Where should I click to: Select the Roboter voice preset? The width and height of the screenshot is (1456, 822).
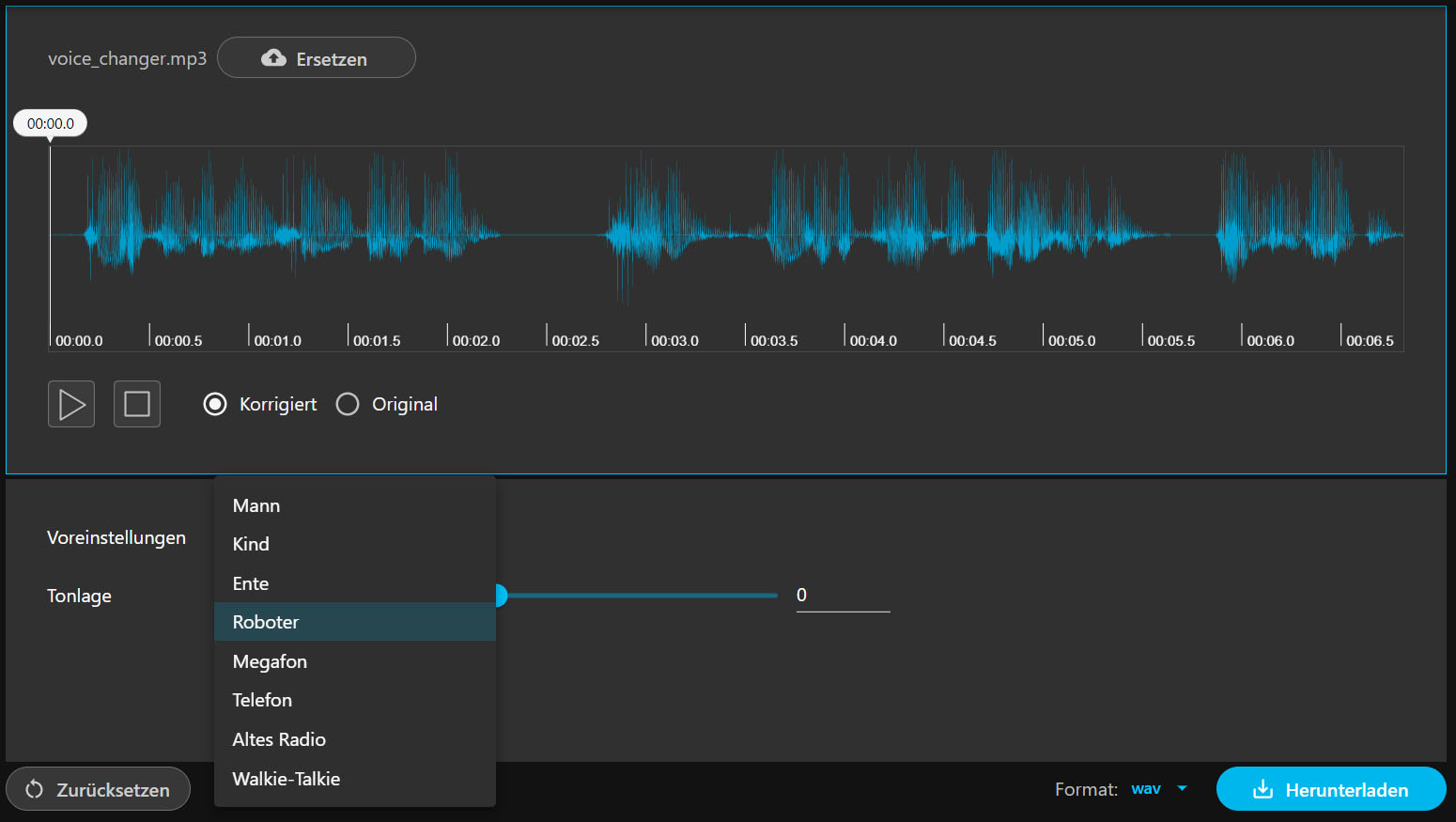(x=266, y=622)
